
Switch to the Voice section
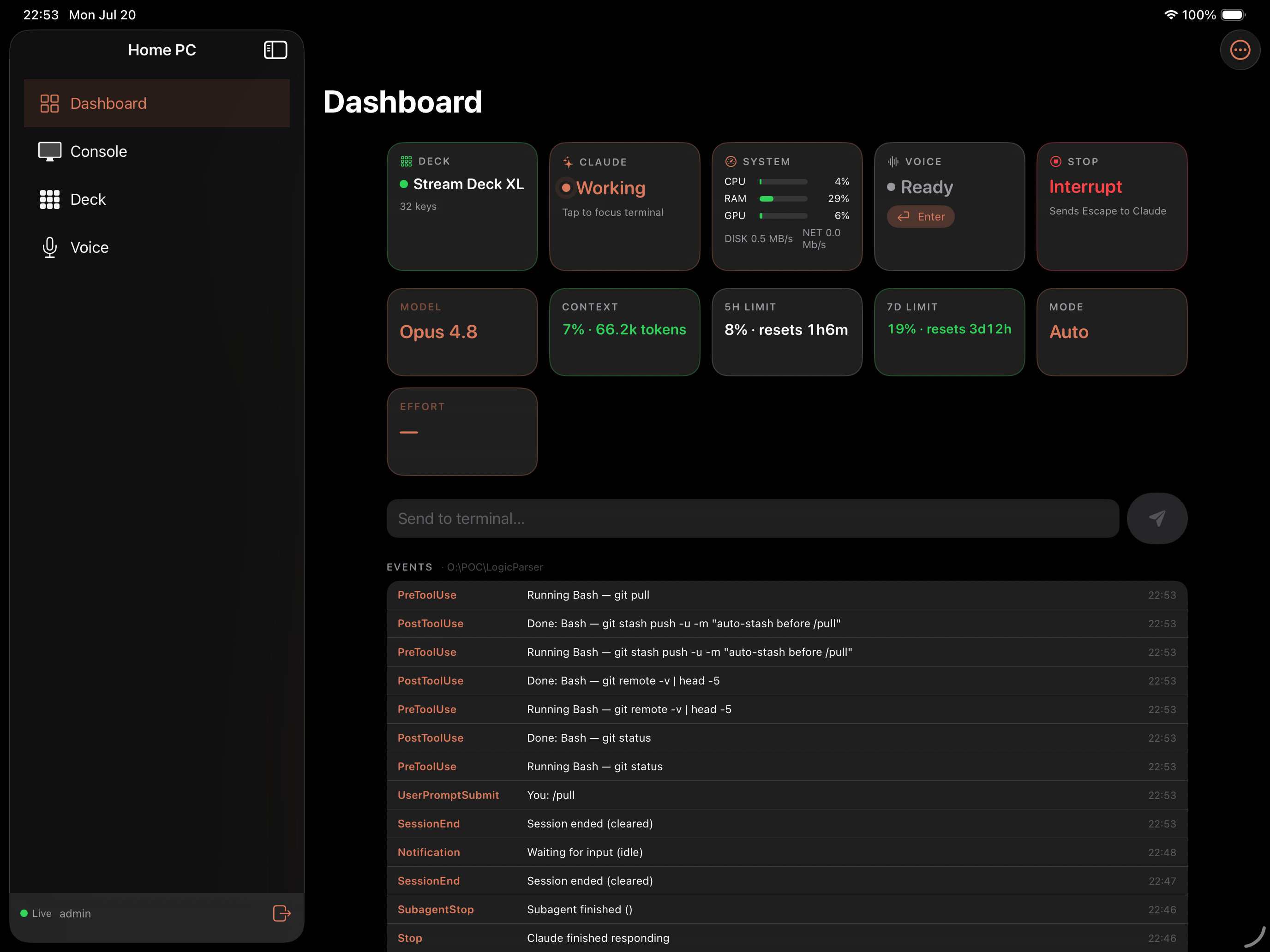click(x=157, y=247)
